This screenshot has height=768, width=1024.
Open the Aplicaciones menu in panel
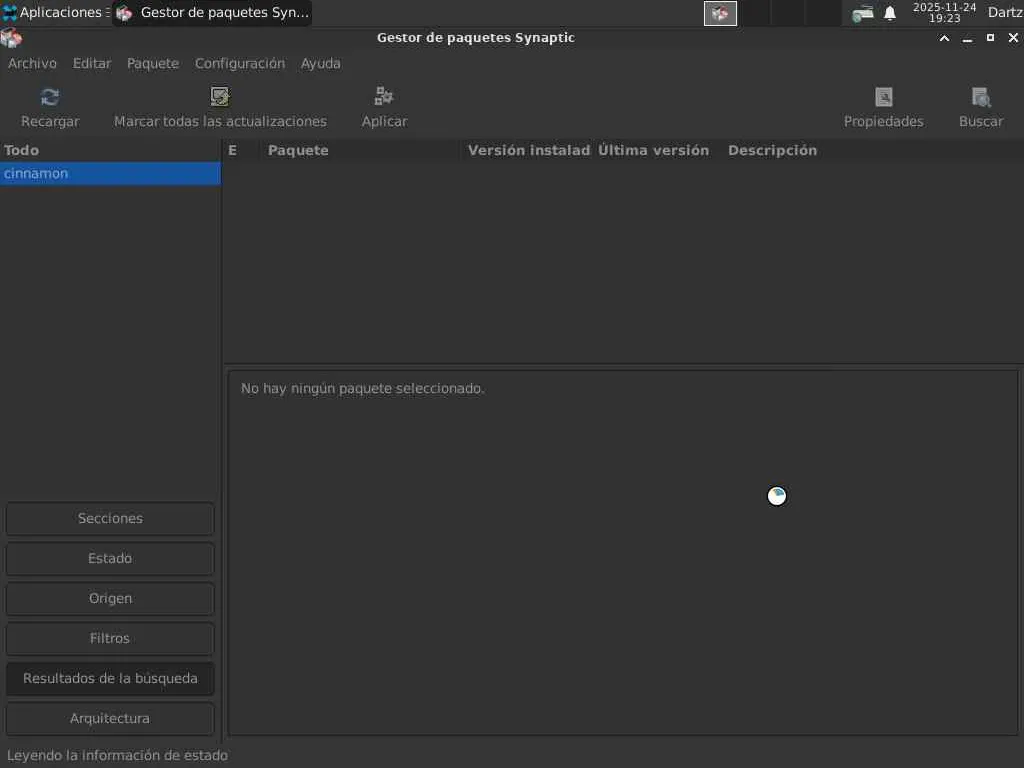click(x=56, y=12)
